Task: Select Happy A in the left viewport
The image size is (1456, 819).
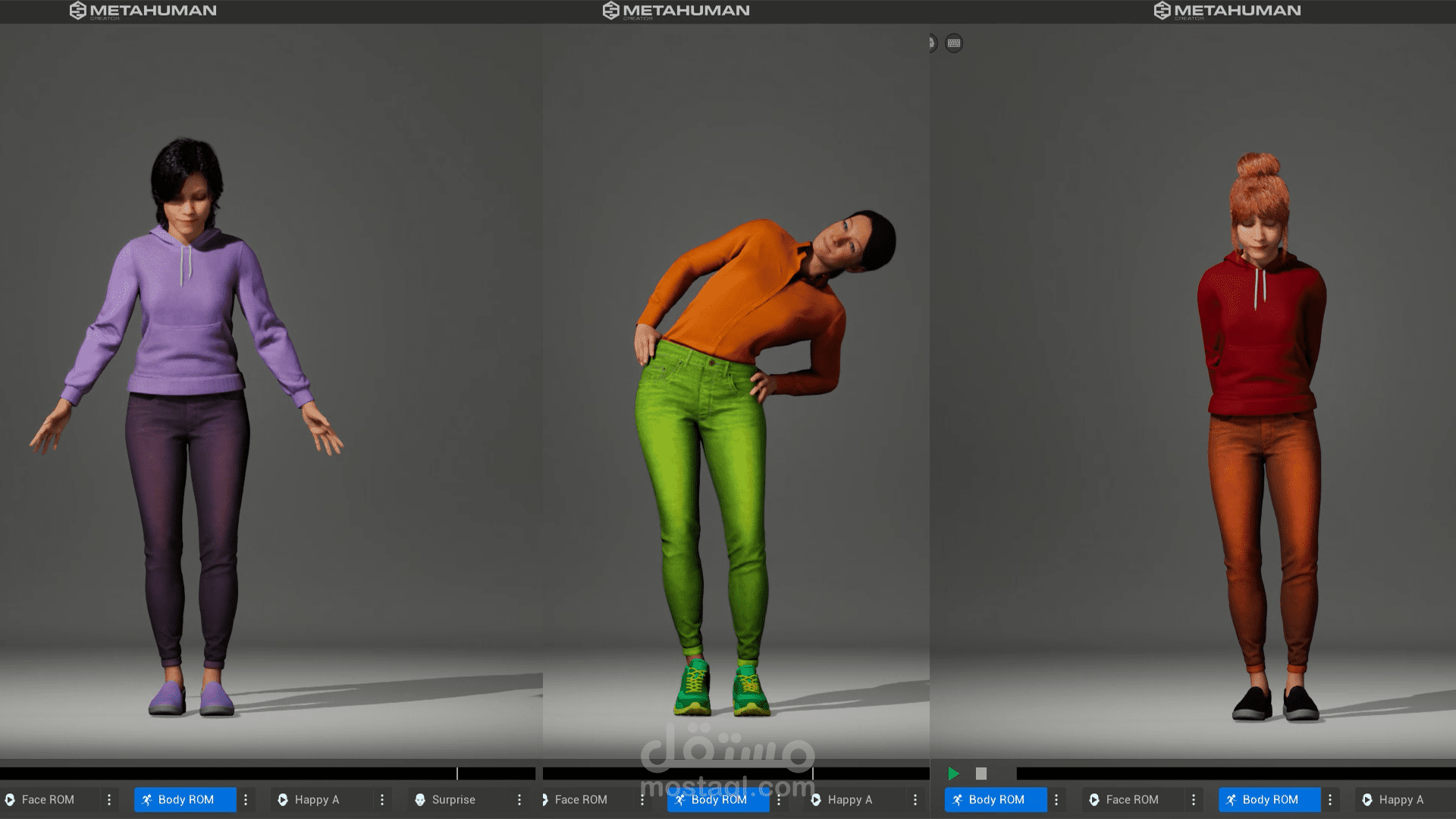Action: tap(316, 799)
